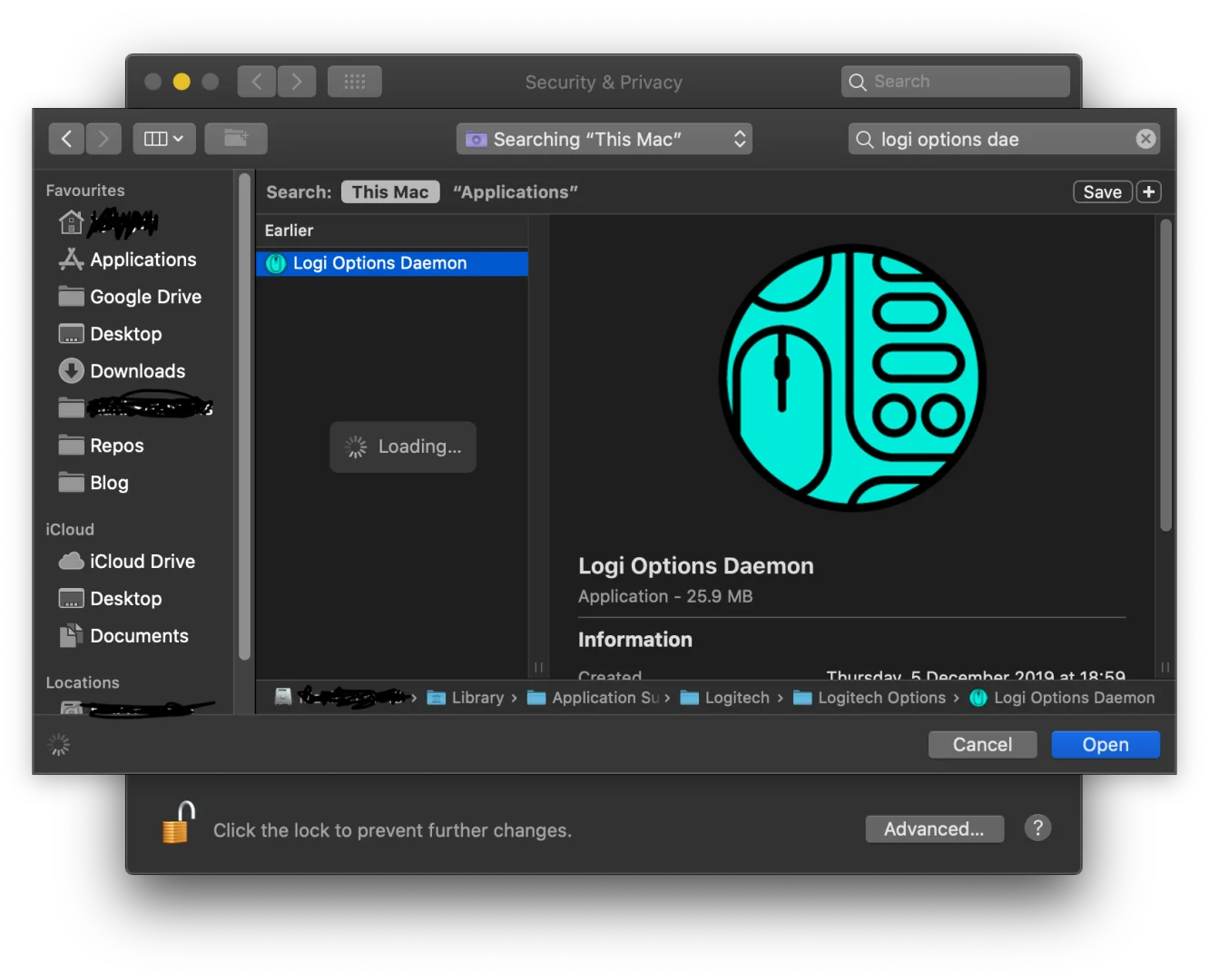Click Library in the path bar
1209x980 pixels.
pos(466,698)
